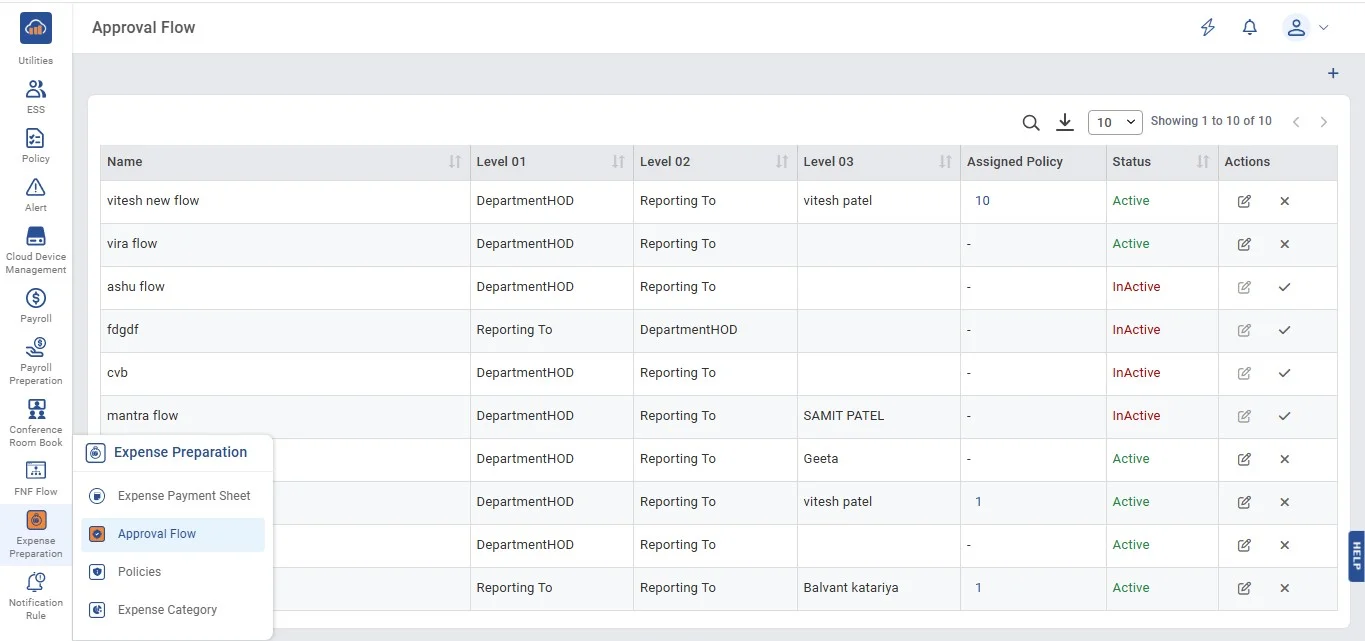Go to next page arrow
This screenshot has height=641, width=1365.
[x=1323, y=122]
